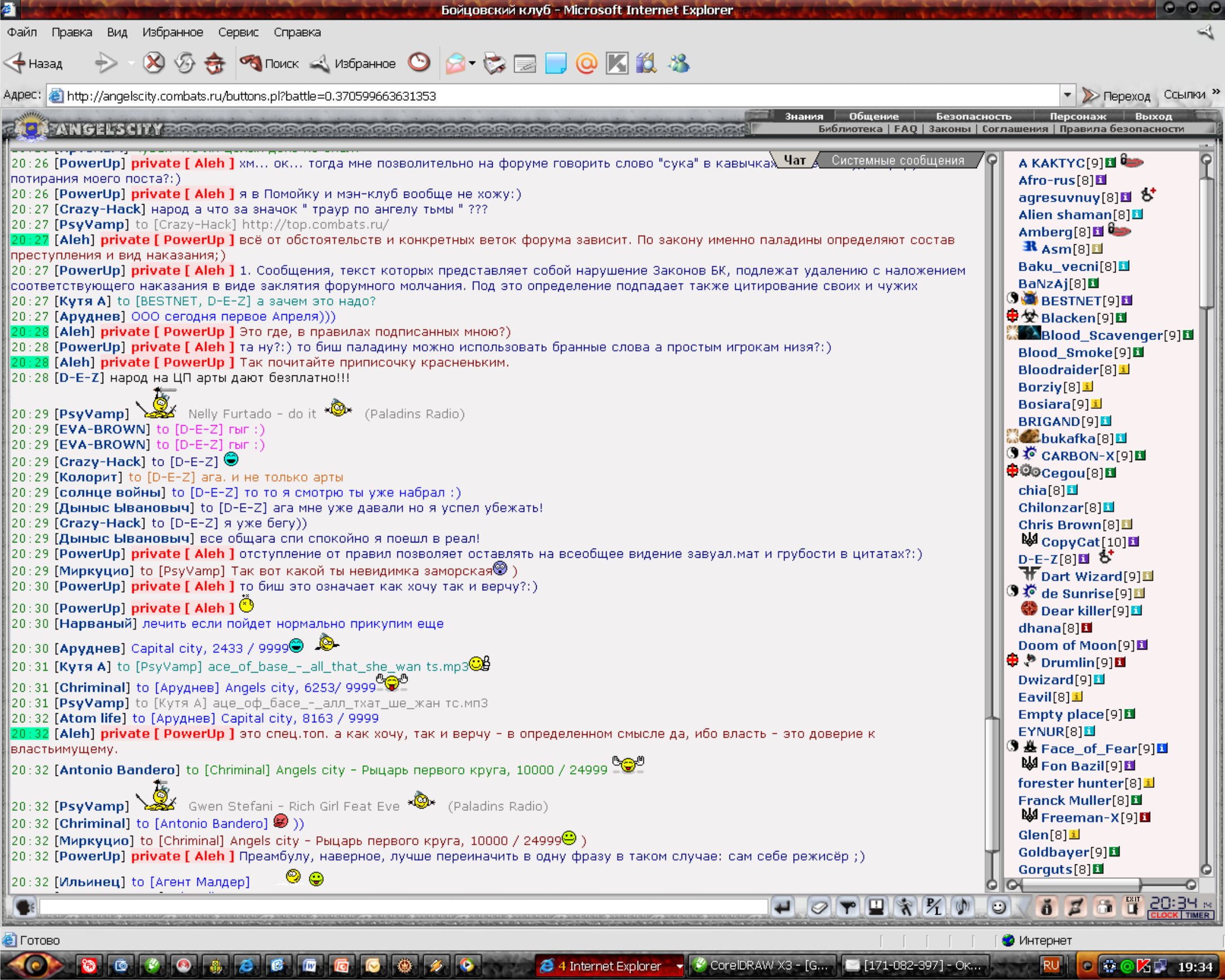Toggle the chat filter funnel icon
This screenshot has width=1225, height=980.
(848, 907)
